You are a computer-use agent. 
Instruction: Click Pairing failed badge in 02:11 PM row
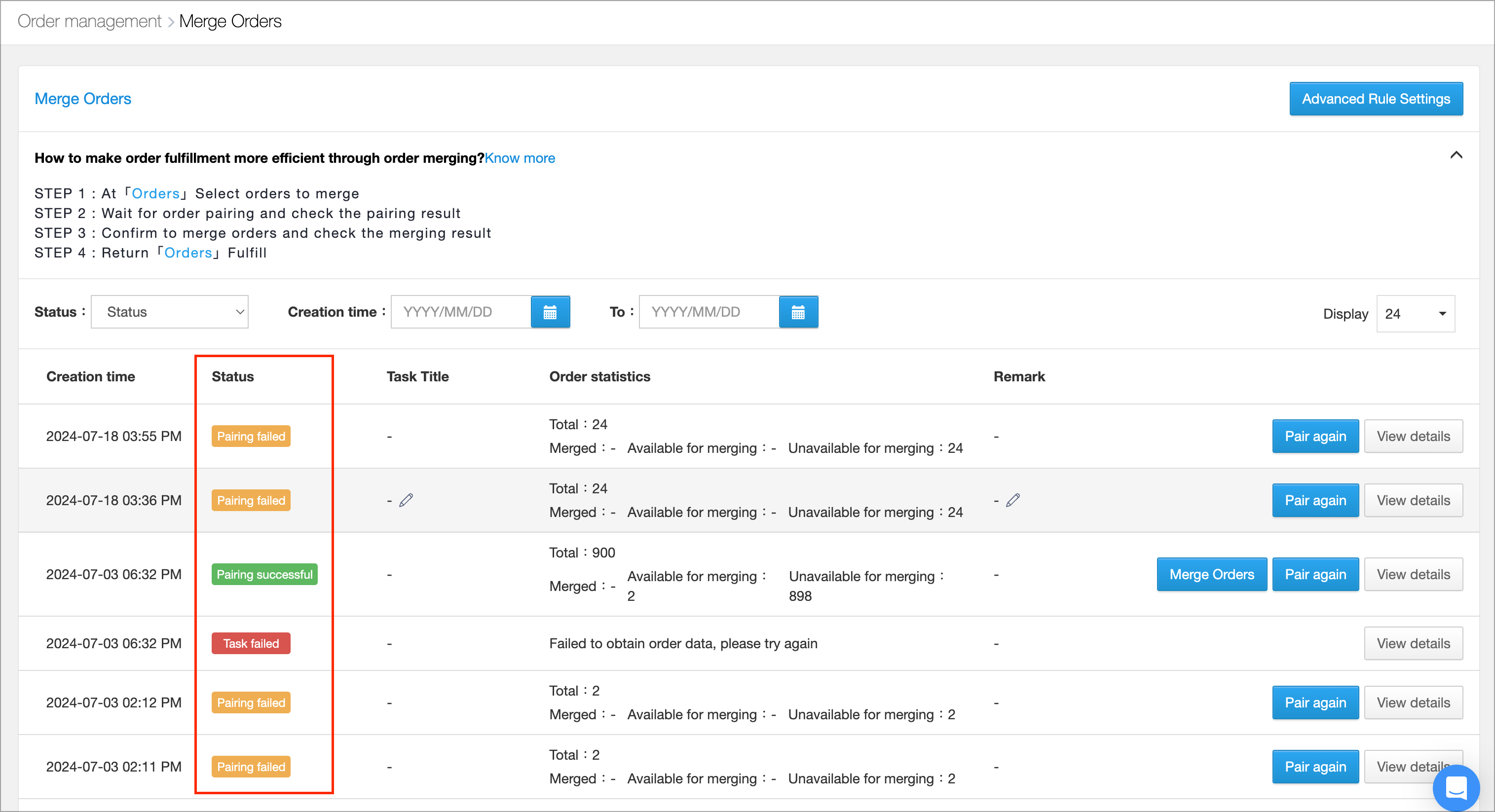tap(251, 766)
